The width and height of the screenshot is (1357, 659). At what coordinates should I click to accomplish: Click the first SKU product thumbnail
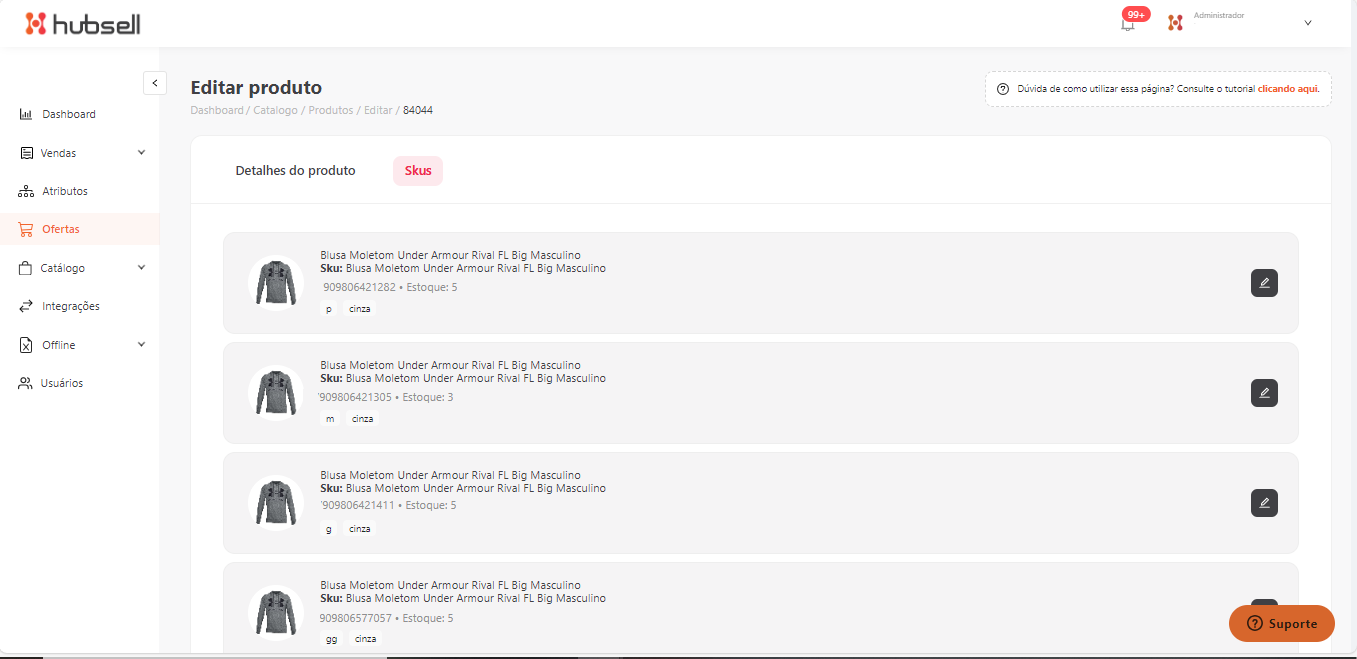pyautogui.click(x=275, y=283)
